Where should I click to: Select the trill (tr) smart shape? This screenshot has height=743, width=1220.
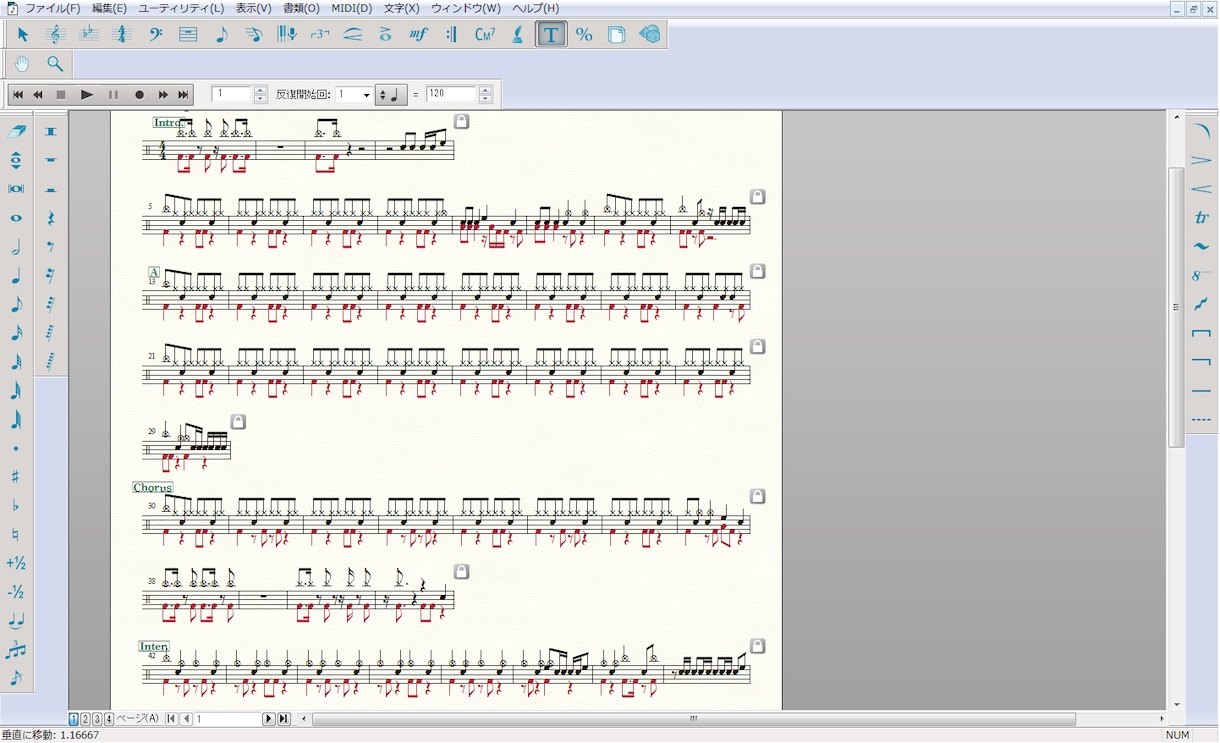1201,217
